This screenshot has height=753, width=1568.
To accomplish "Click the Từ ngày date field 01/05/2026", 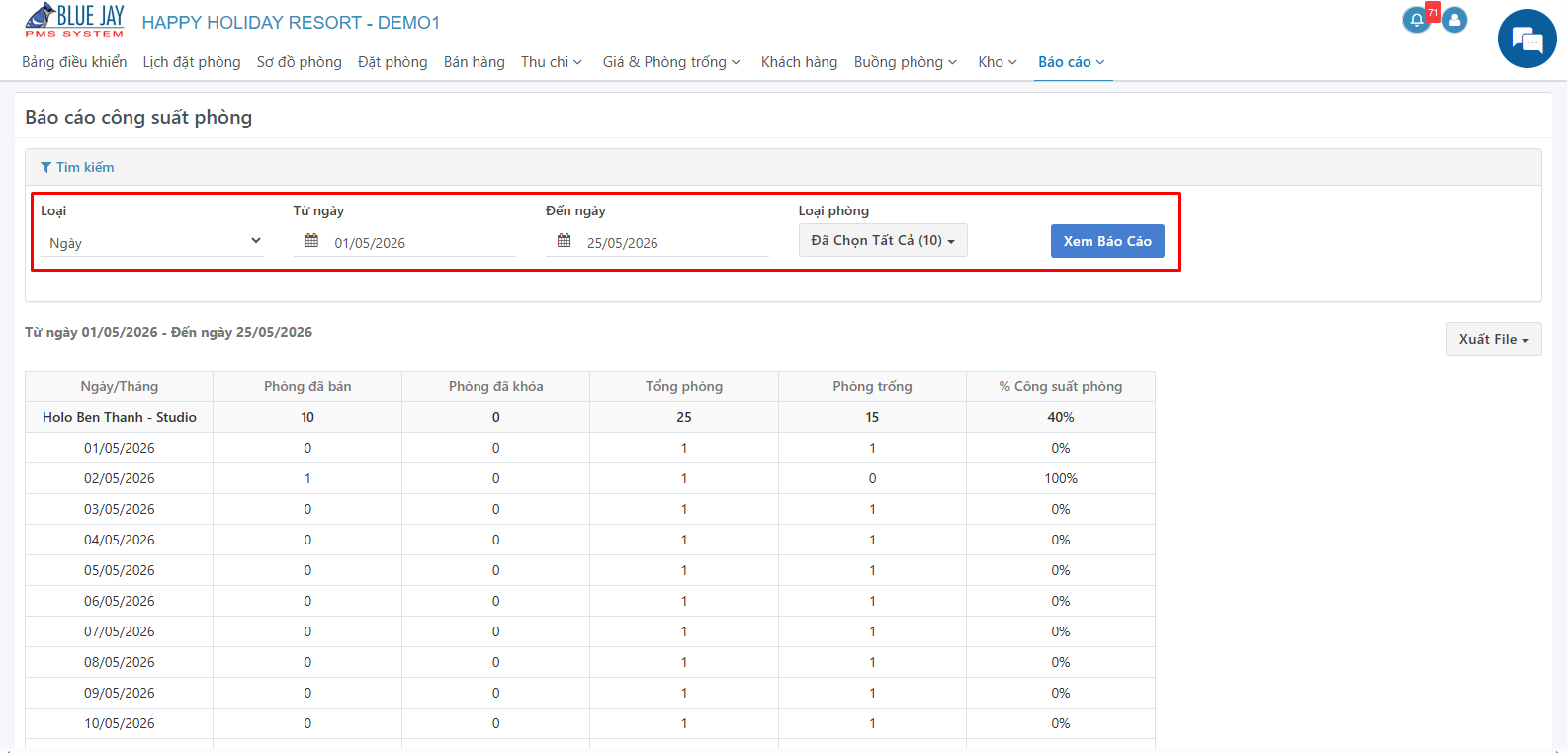I will (405, 243).
